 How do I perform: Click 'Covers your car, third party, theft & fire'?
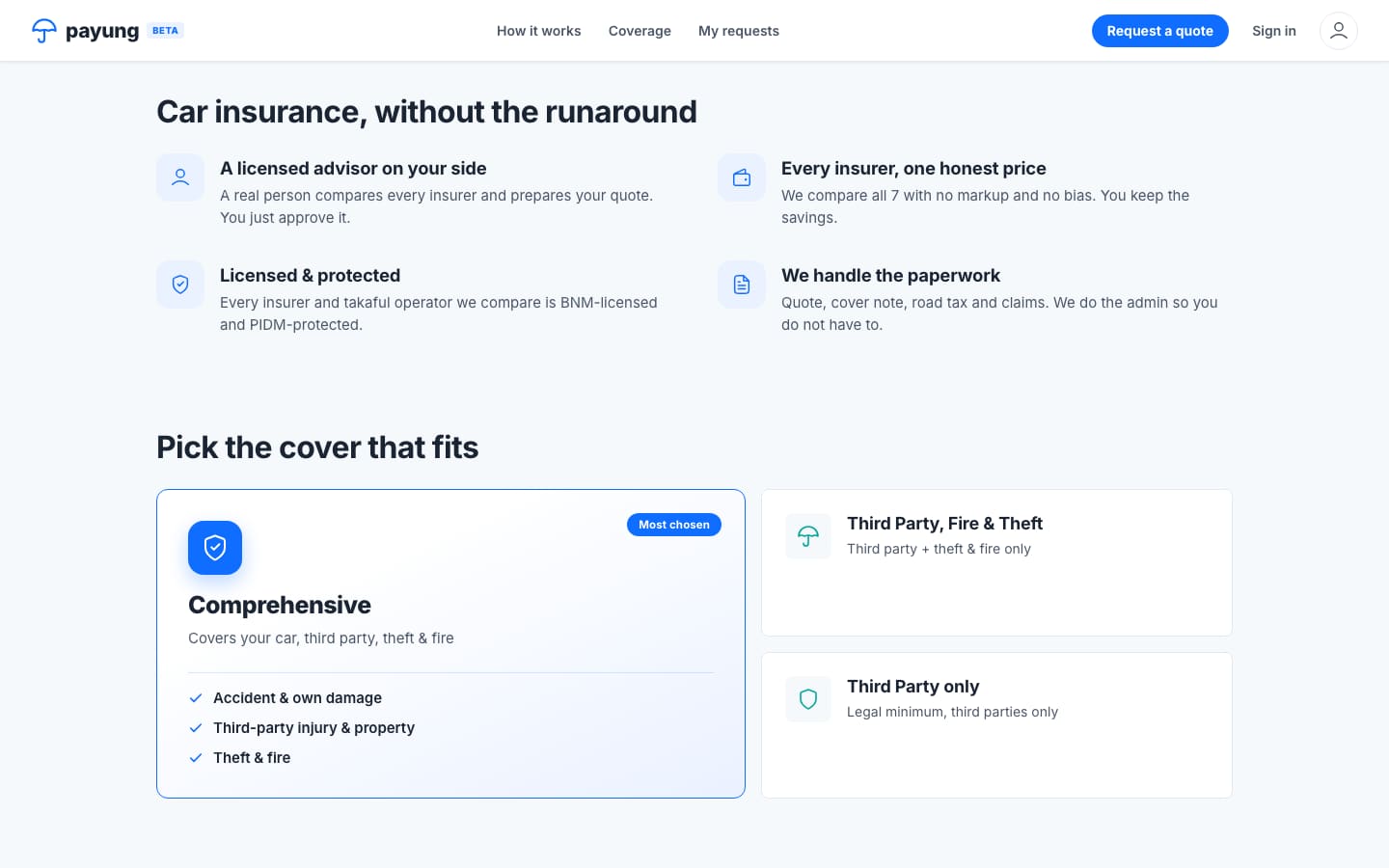coord(321,638)
